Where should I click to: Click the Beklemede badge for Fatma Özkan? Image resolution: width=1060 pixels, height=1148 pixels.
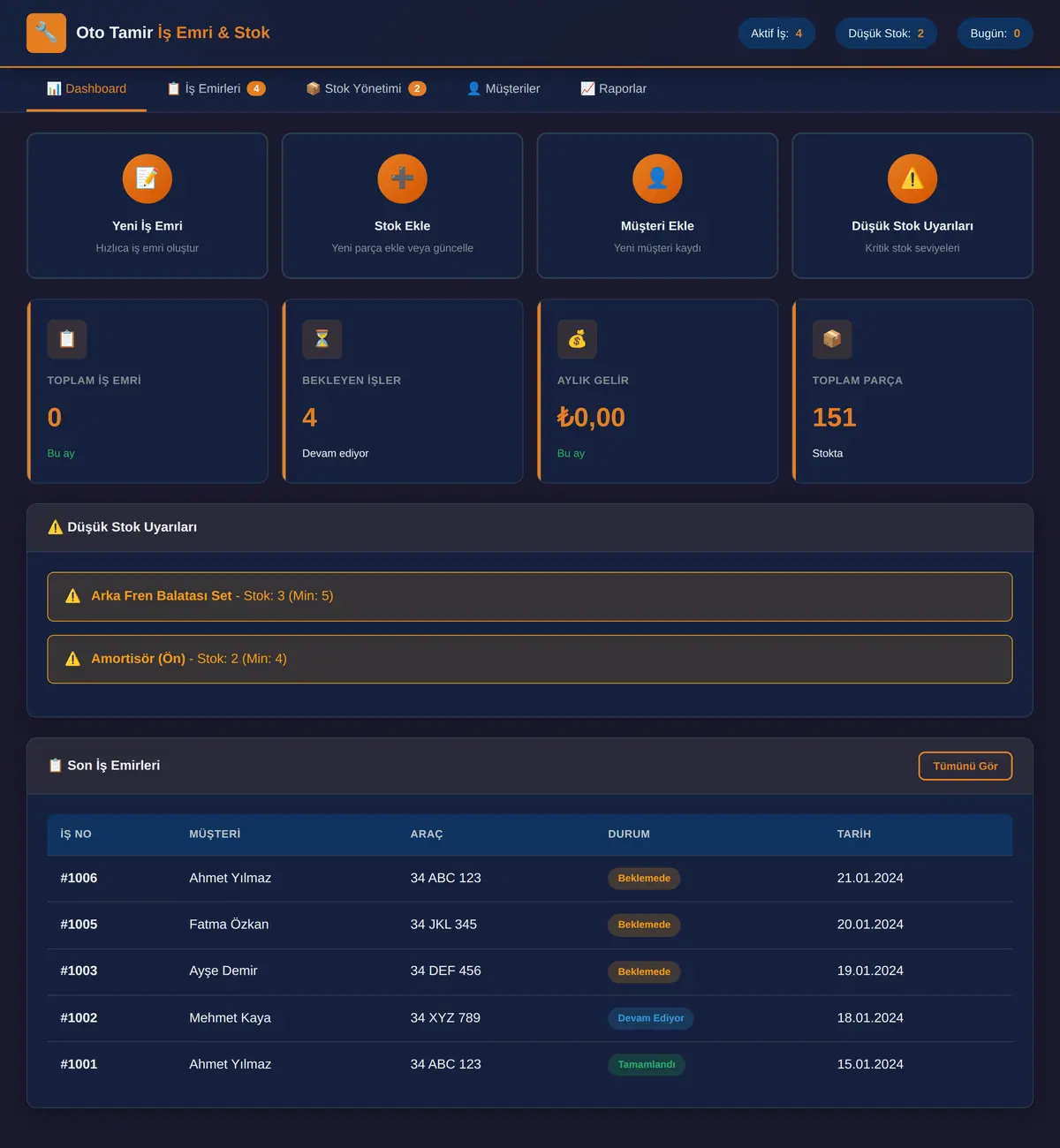(x=644, y=925)
